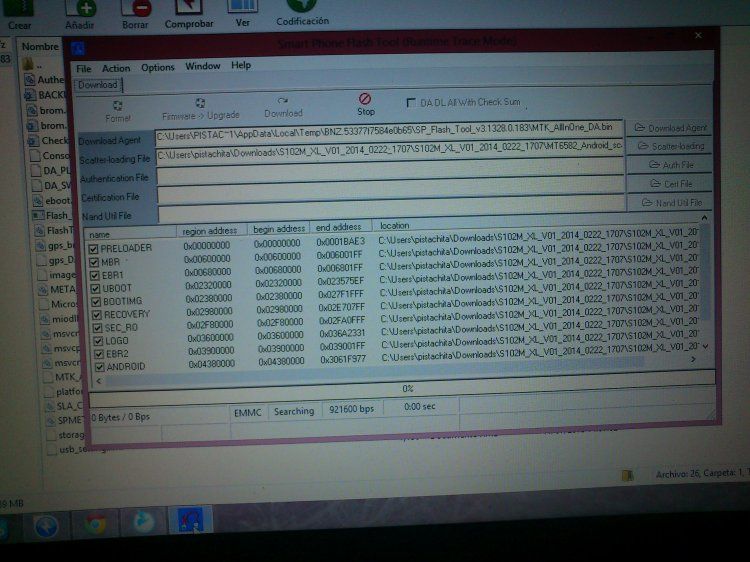The width and height of the screenshot is (750, 562).
Task: Click the Download Agent path field
Action: (389, 131)
